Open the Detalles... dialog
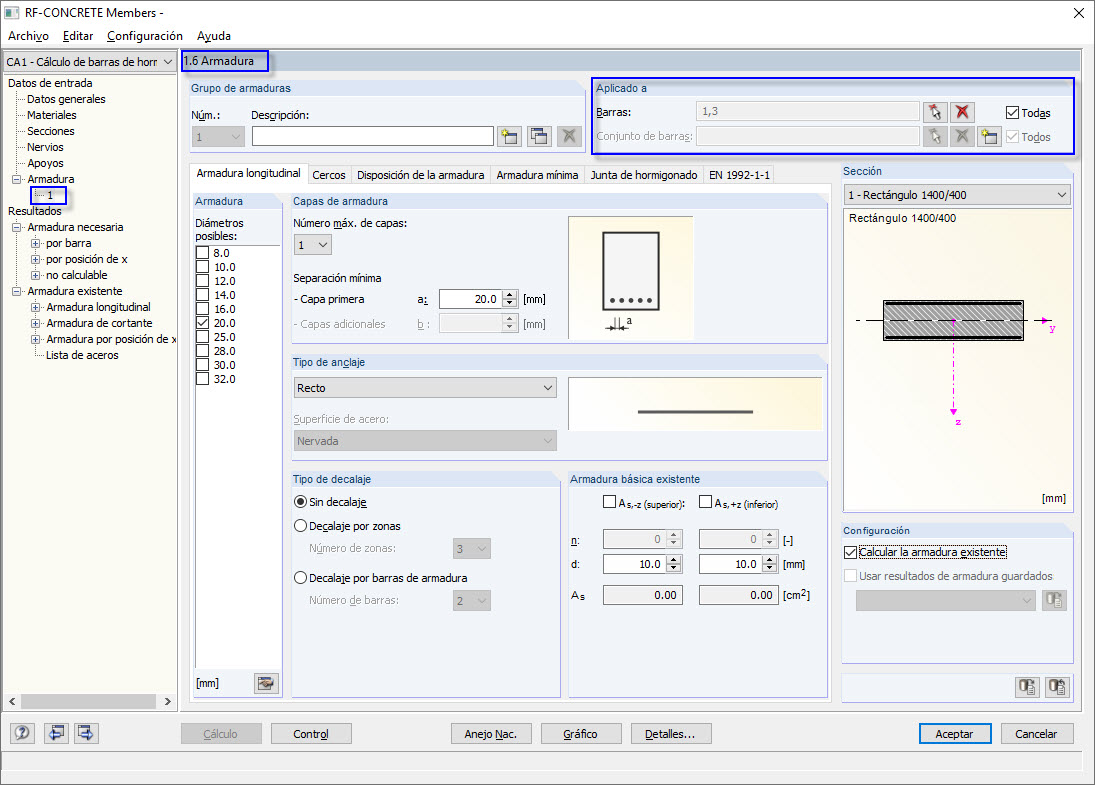 pos(670,734)
